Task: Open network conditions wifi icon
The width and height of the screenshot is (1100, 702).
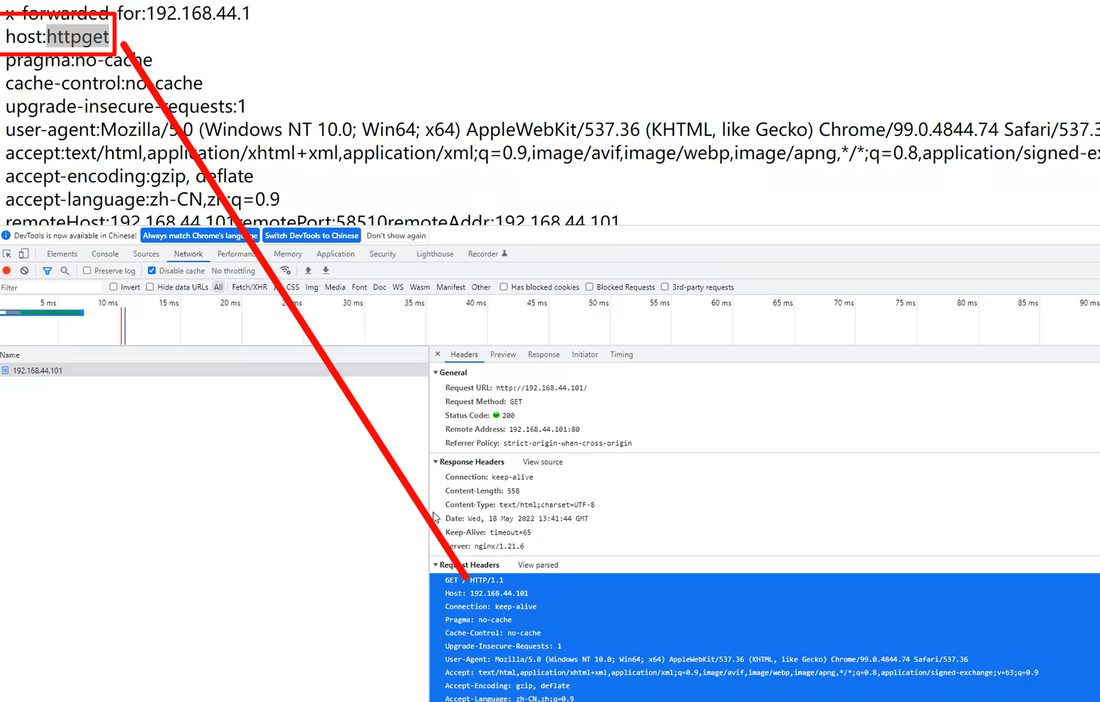Action: [x=285, y=271]
